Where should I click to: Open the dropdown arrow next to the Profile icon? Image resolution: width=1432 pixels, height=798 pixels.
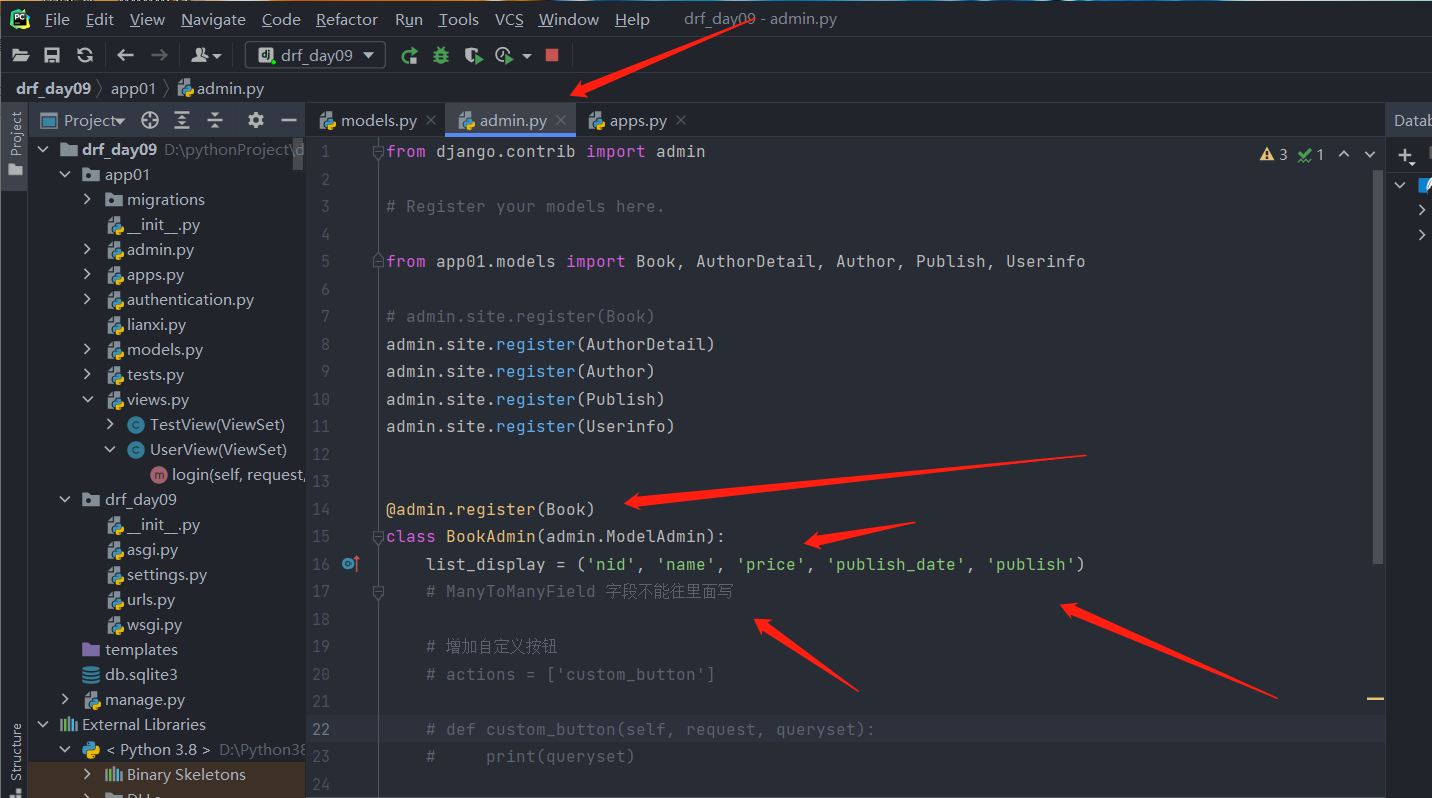[x=527, y=56]
